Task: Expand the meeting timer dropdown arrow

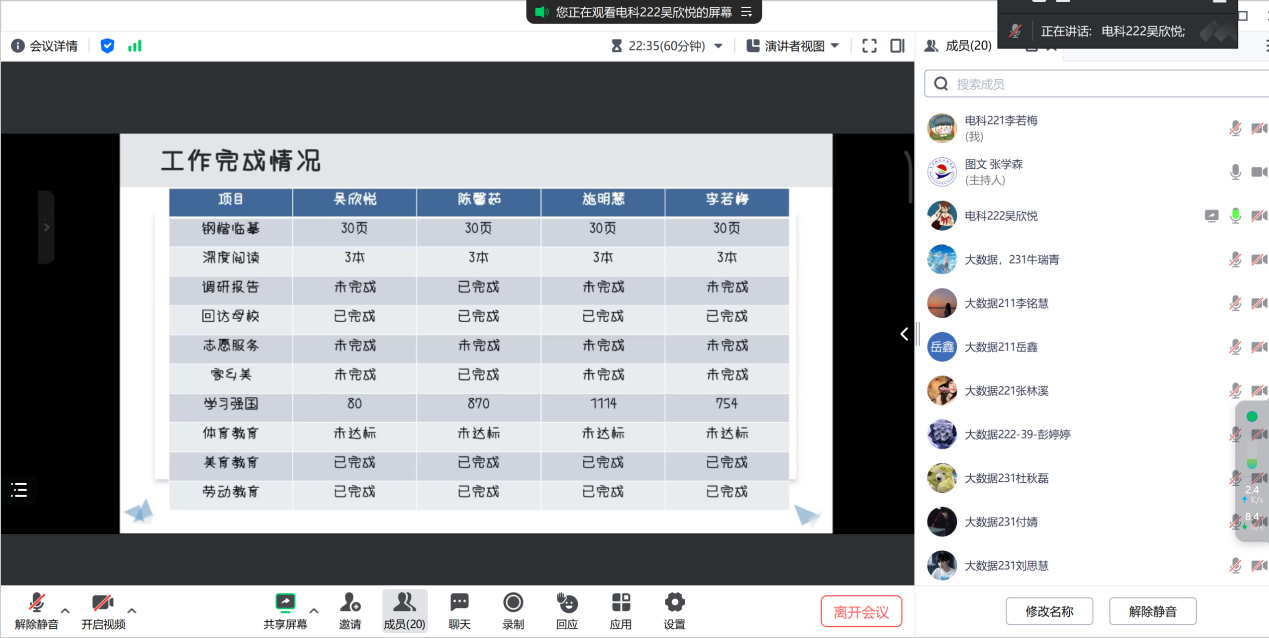Action: click(x=718, y=46)
